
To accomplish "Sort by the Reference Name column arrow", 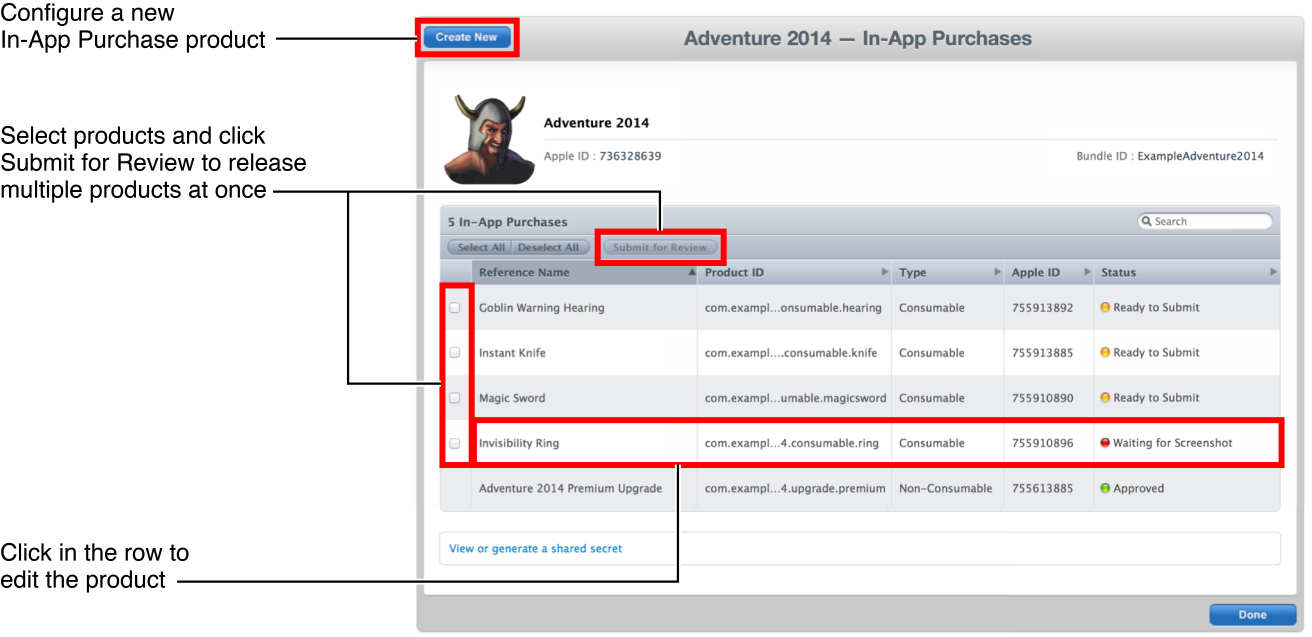I will click(x=690, y=272).
